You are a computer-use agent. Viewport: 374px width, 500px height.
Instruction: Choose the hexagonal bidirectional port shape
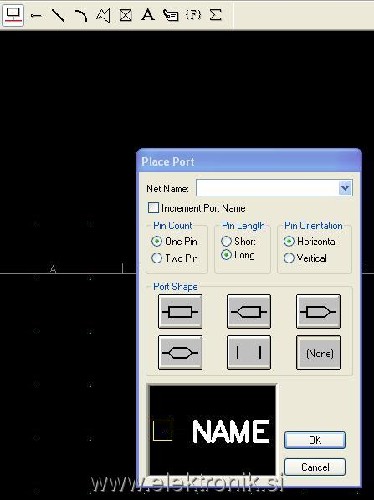[180, 353]
